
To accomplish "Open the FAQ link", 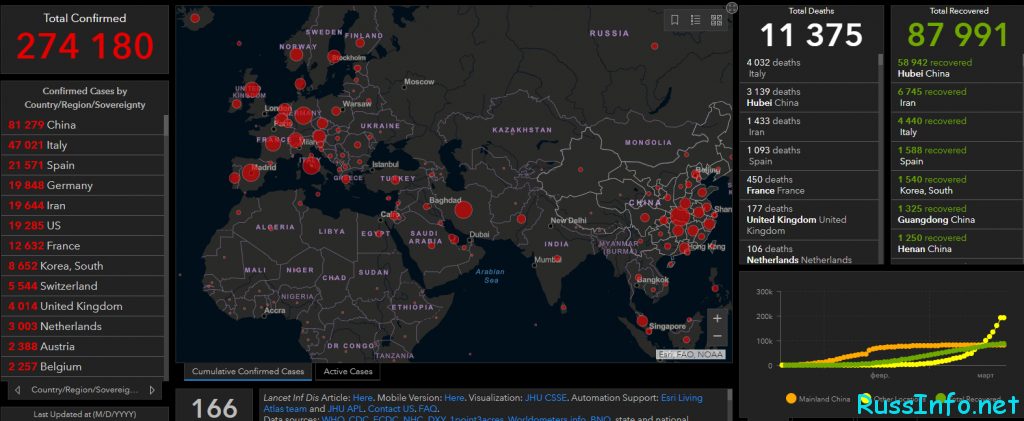I will coord(428,409).
